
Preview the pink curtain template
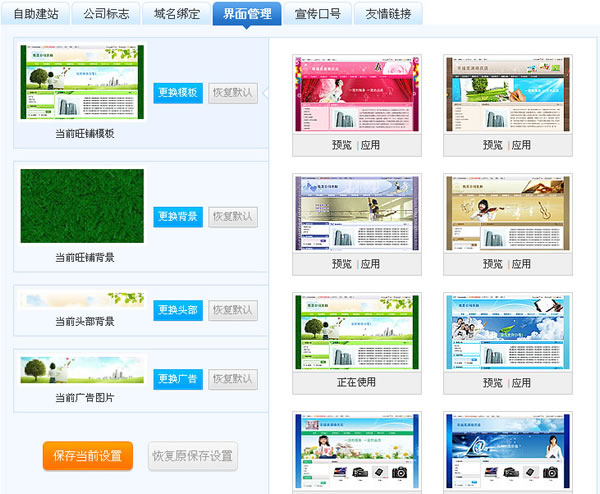point(342,145)
